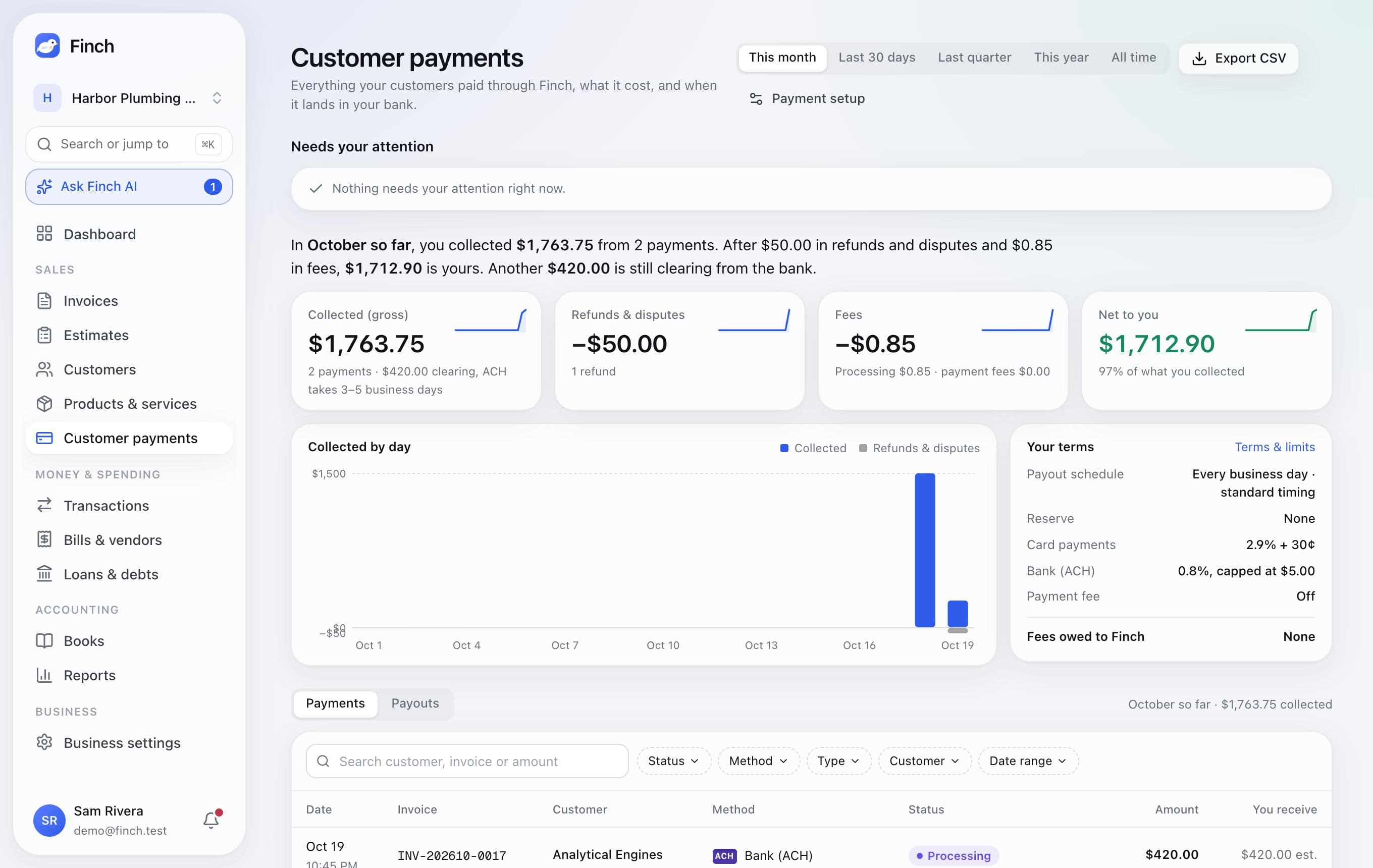Open Invoices via its document icon
The height and width of the screenshot is (868, 1373).
click(x=44, y=301)
